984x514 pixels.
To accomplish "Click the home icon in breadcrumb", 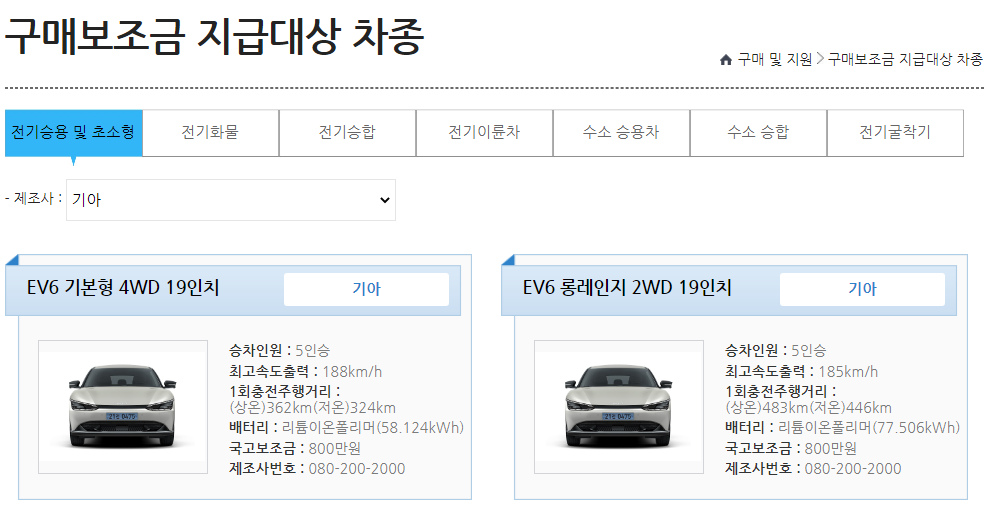I will click(725, 60).
